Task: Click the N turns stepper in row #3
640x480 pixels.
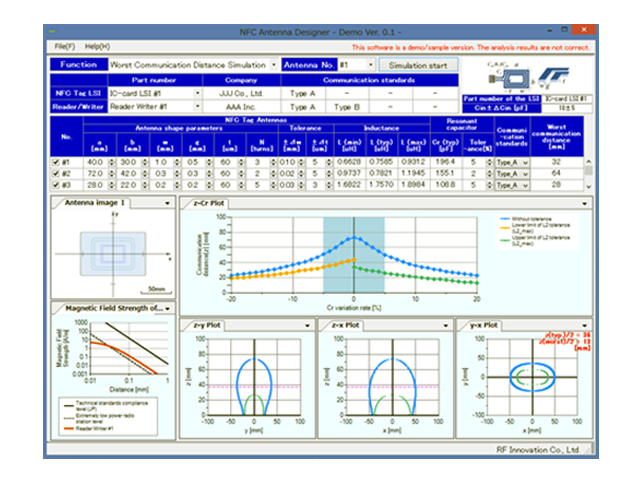Action: click(x=273, y=185)
